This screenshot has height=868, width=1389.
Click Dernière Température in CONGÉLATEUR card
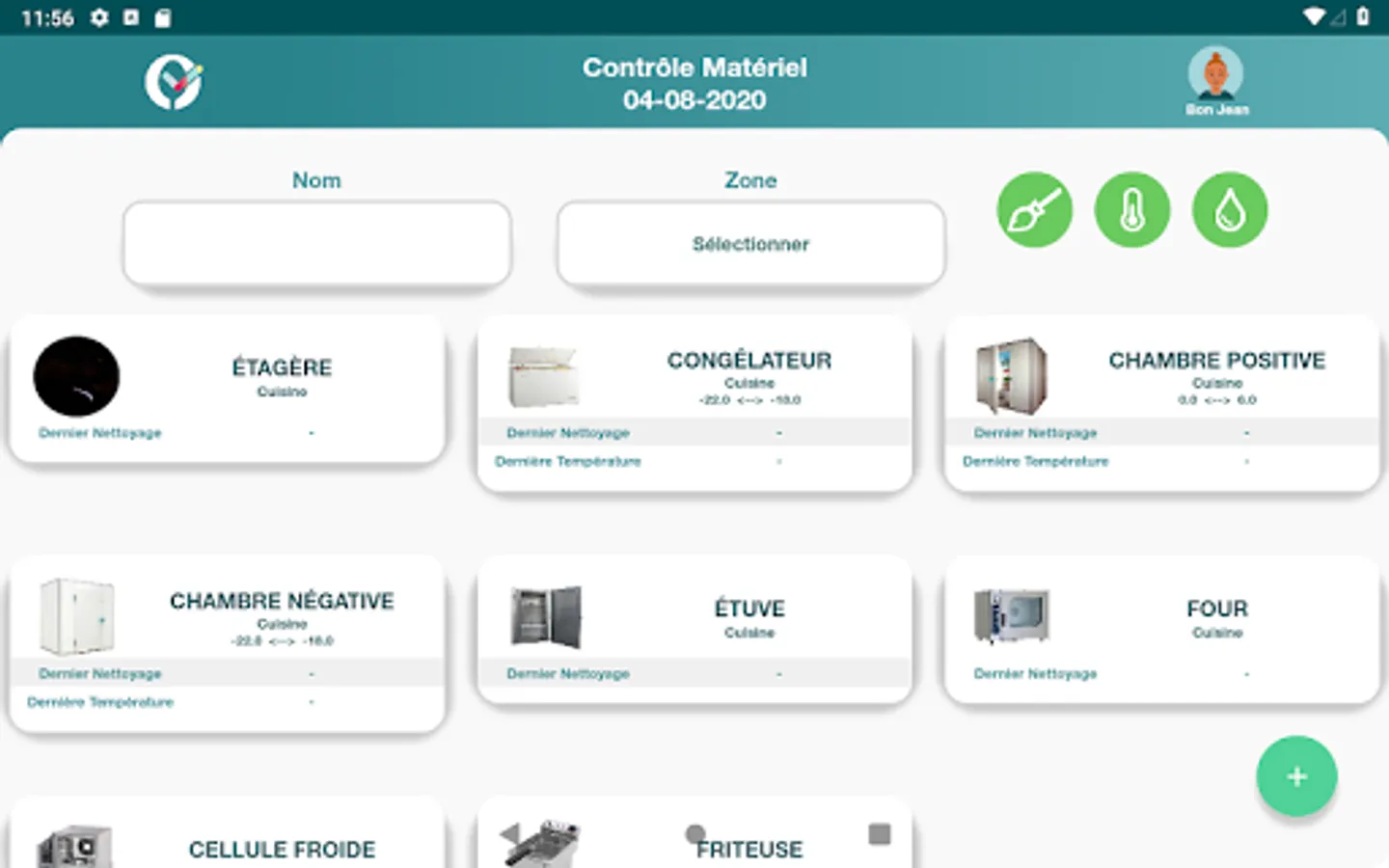click(568, 462)
